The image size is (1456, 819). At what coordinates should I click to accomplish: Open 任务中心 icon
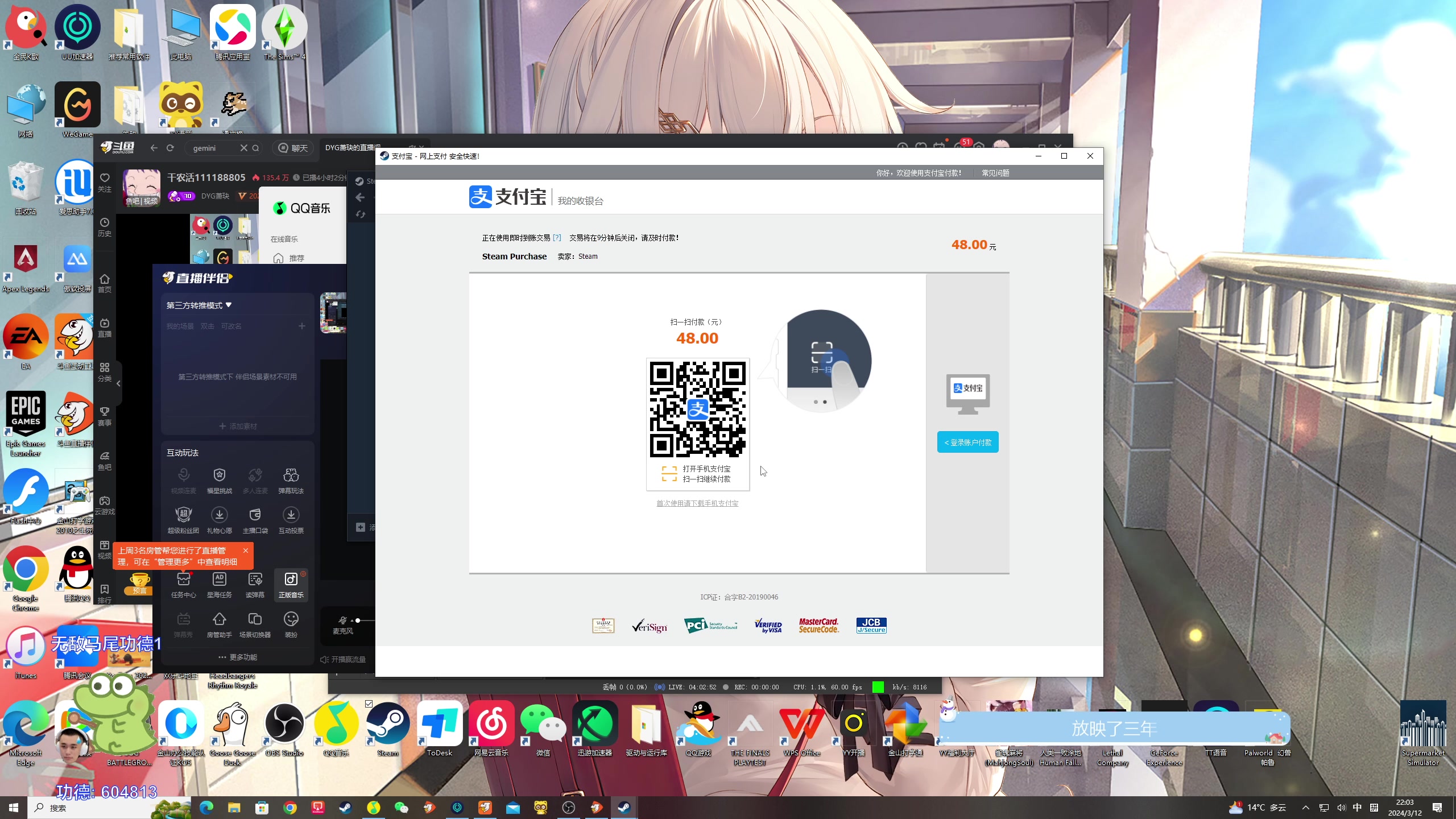tap(183, 580)
